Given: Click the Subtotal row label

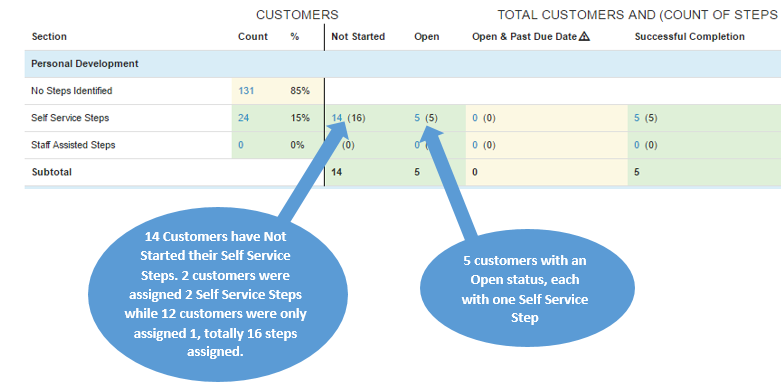Looking at the screenshot, I should [52, 172].
